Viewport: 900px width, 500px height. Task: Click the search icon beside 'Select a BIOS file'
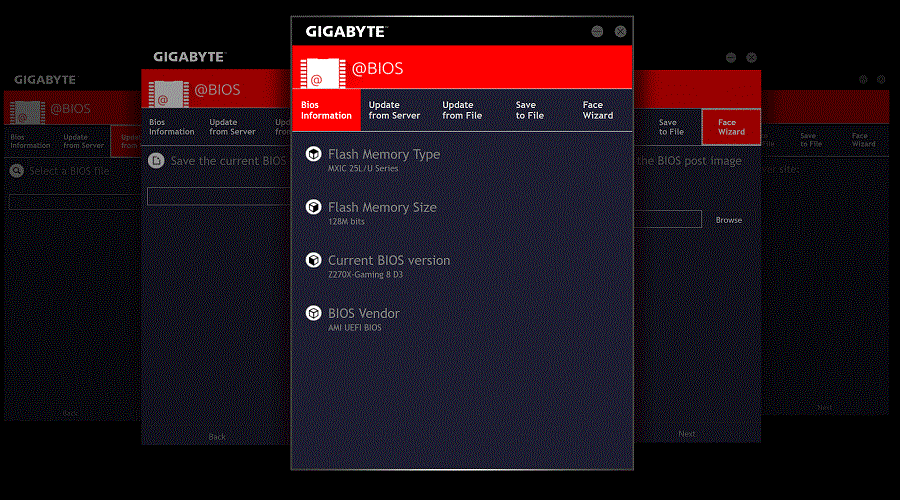[17, 170]
